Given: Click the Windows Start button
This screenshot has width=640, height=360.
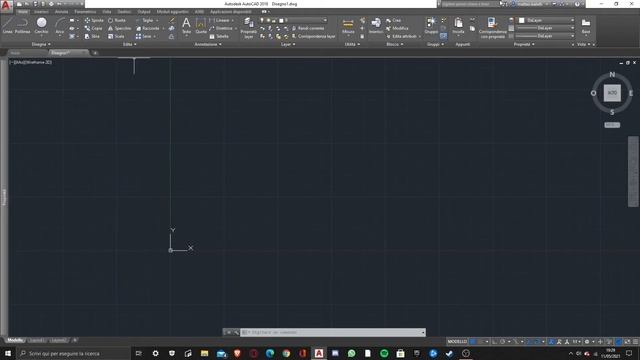Looking at the screenshot, I should coord(8,353).
